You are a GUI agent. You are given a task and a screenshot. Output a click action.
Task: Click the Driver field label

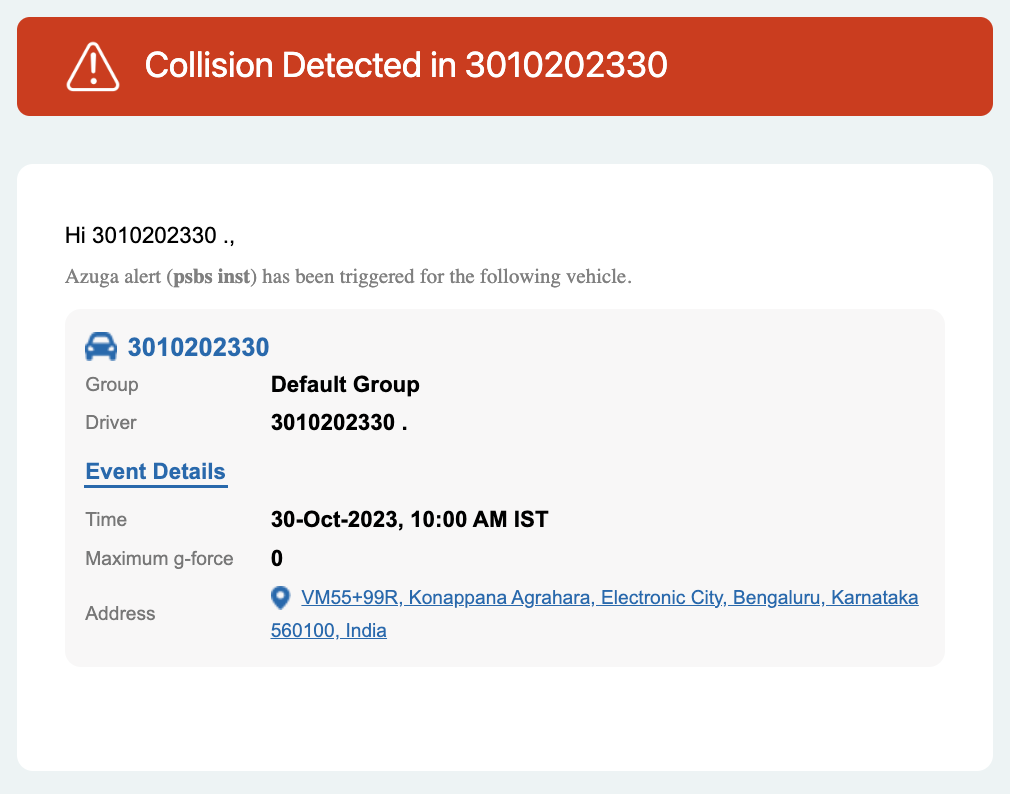tap(111, 422)
